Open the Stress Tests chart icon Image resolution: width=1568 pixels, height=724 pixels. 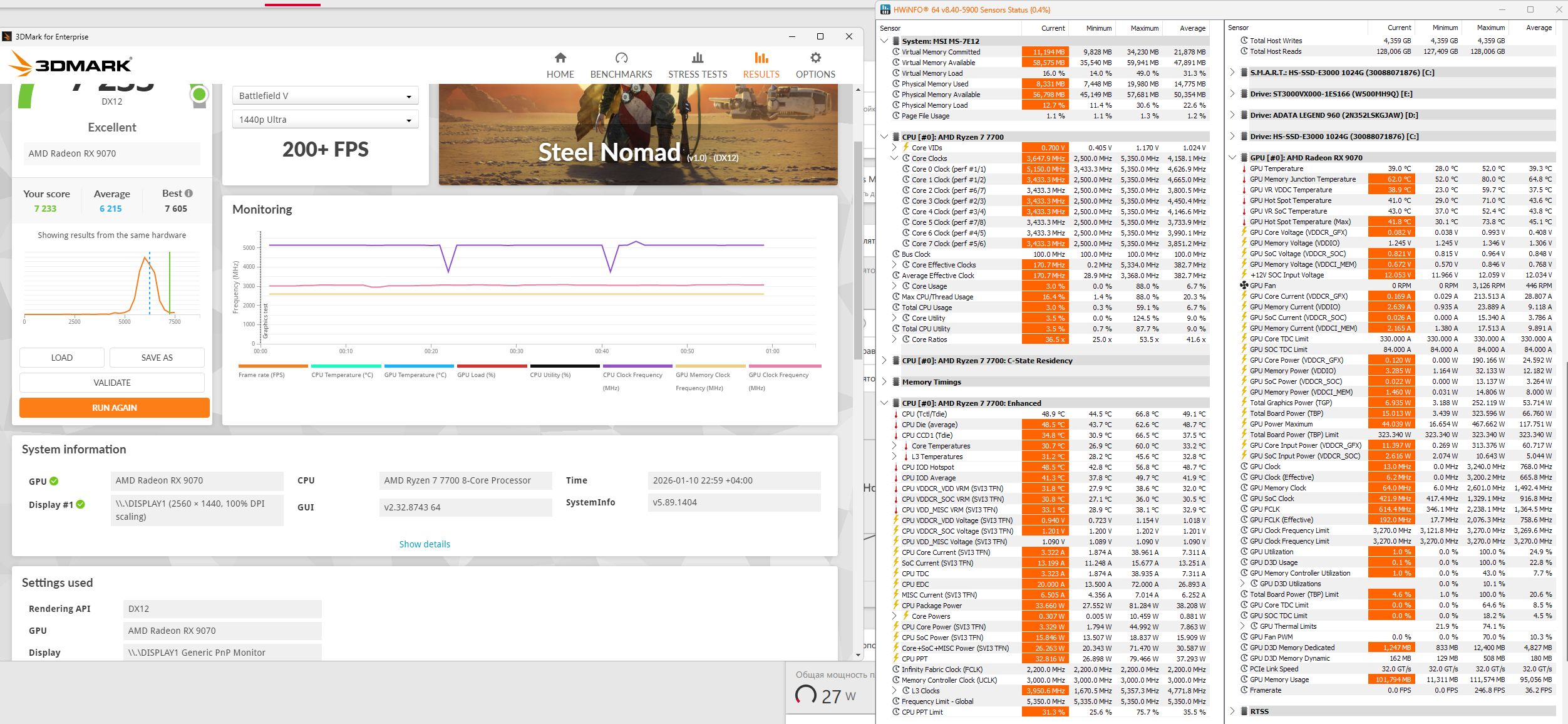pos(697,58)
